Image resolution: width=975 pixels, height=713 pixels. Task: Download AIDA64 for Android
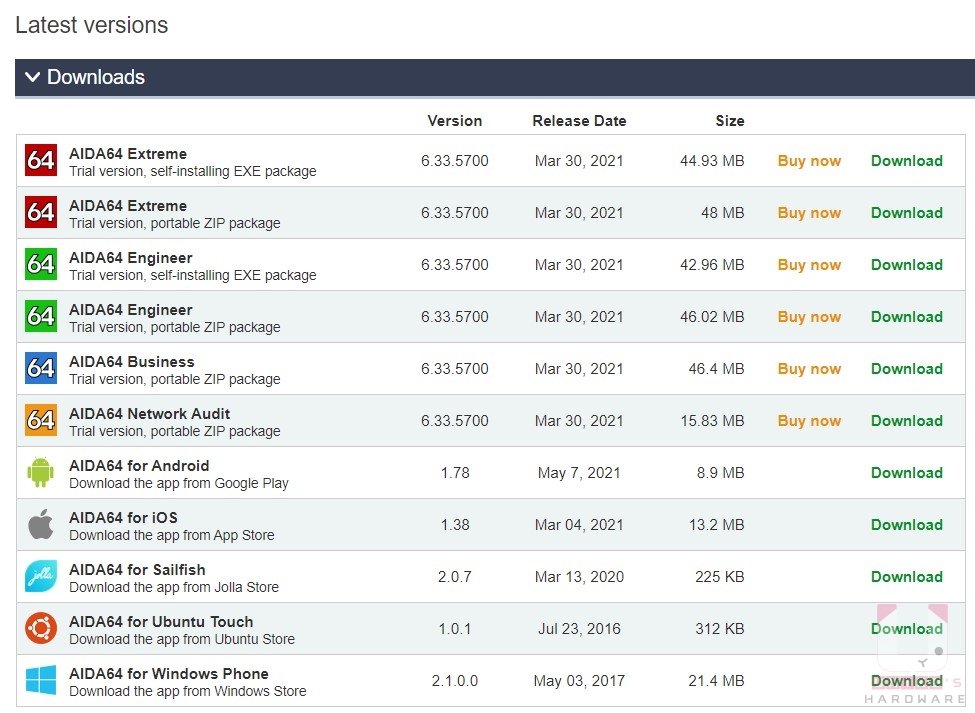pyautogui.click(x=907, y=473)
